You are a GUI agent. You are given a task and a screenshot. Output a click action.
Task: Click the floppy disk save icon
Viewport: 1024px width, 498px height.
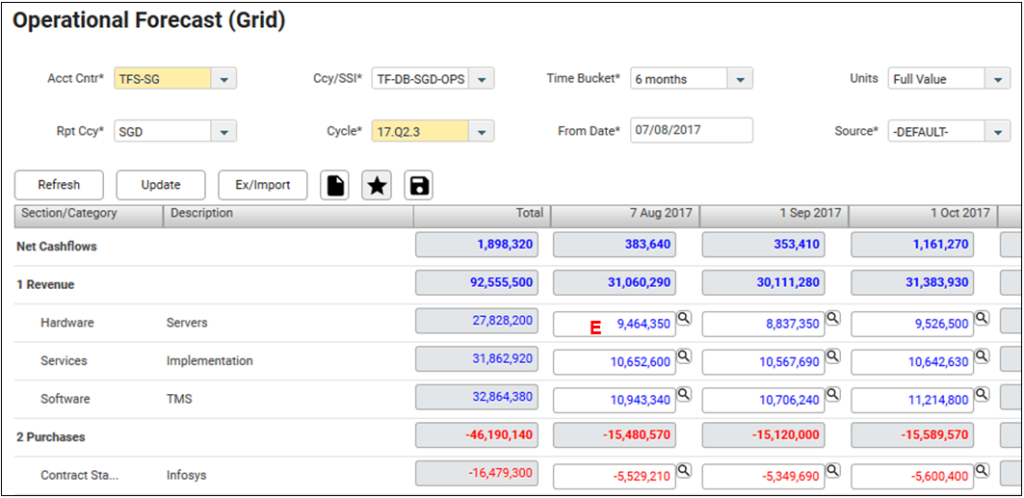[x=419, y=185]
